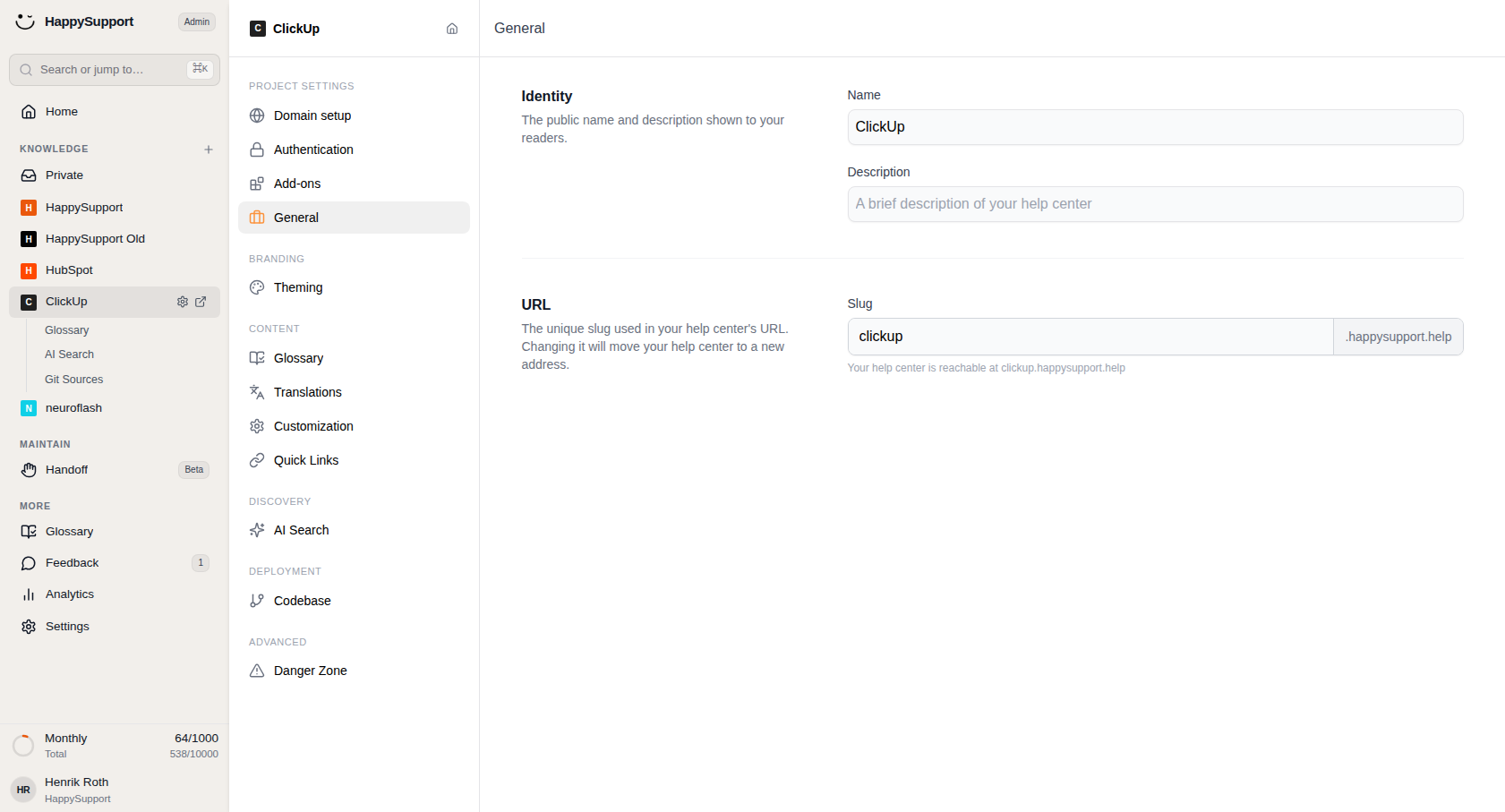Select the ClickUp project row in sidebar
This screenshot has width=1505, height=812.
(115, 302)
